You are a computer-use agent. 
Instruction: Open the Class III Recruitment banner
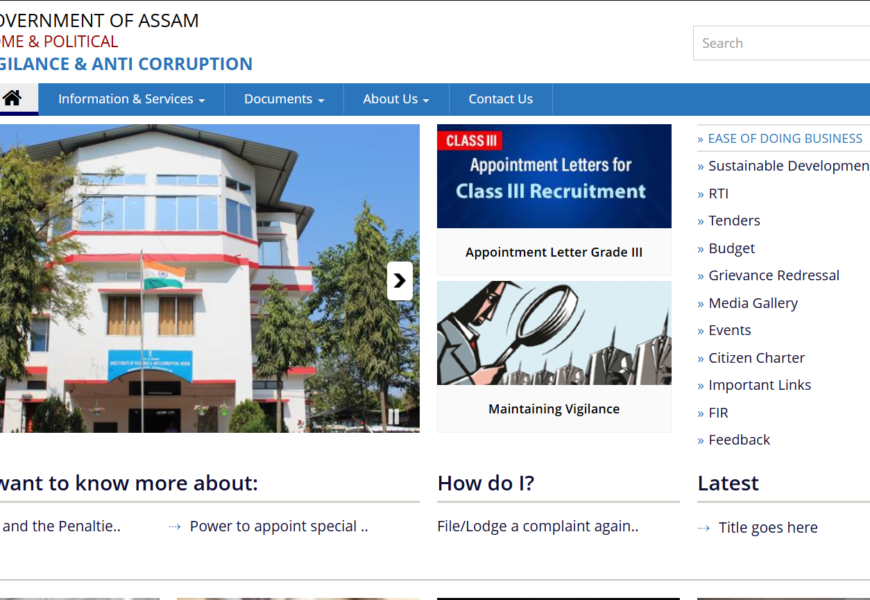click(x=554, y=176)
